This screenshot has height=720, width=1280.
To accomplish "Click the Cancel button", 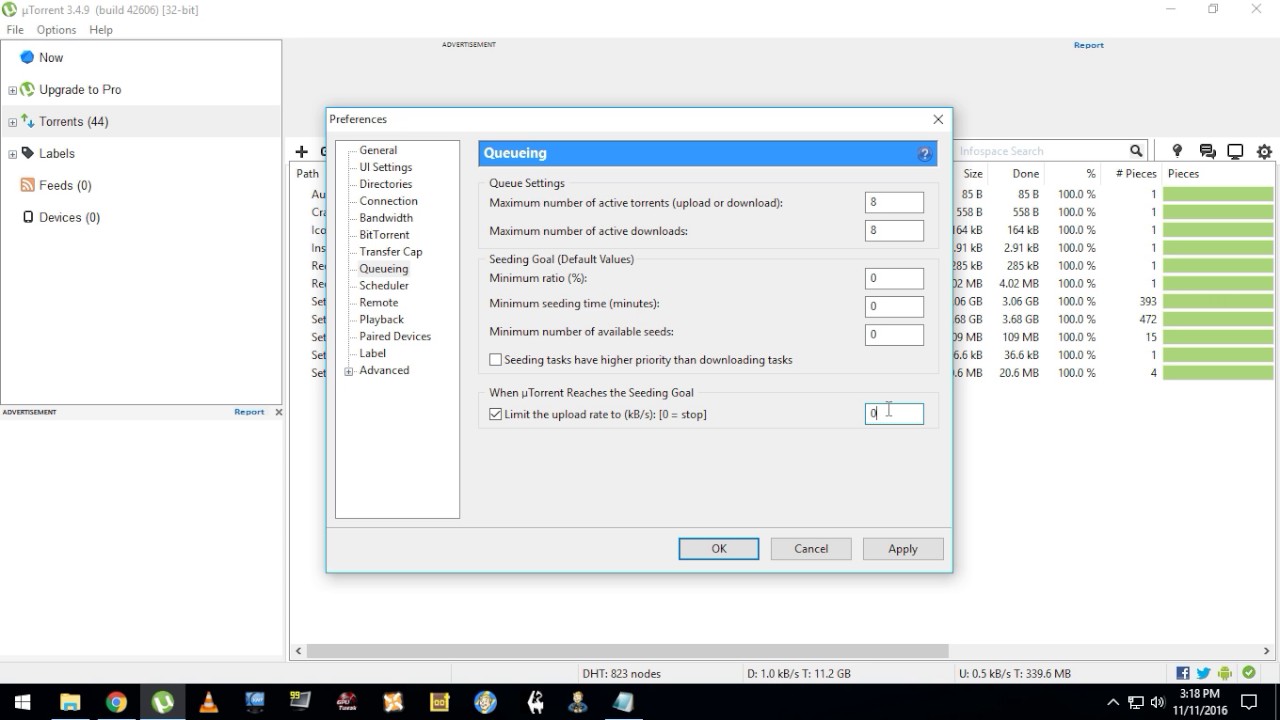I will tap(811, 549).
